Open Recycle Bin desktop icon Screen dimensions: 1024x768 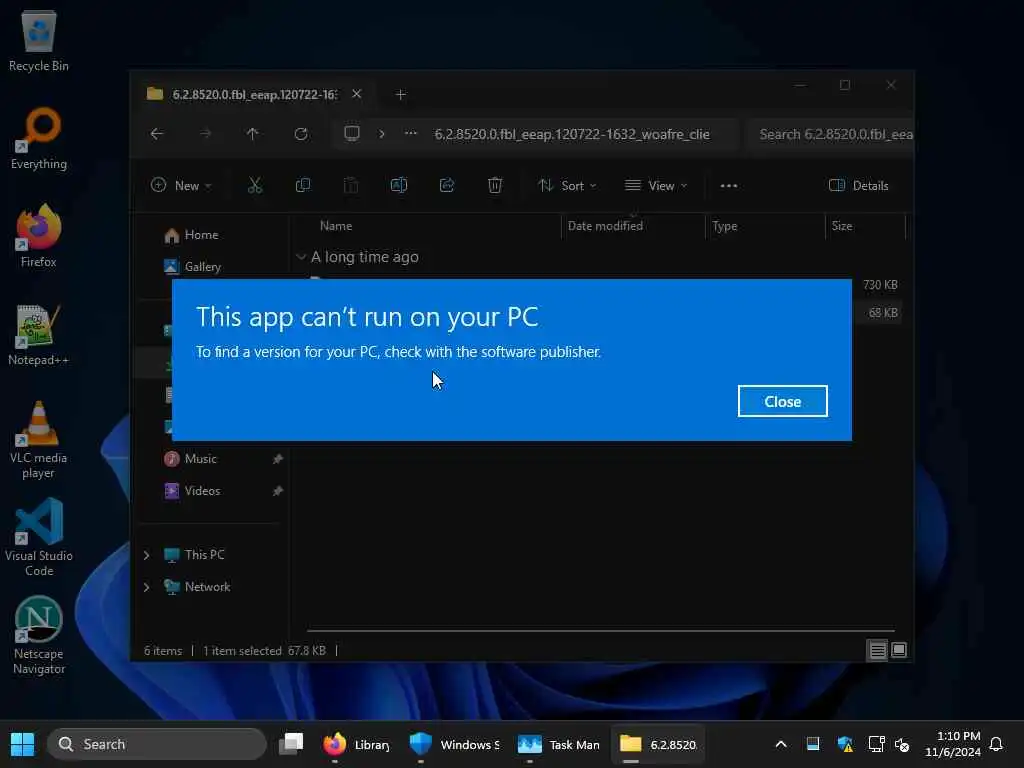point(39,40)
